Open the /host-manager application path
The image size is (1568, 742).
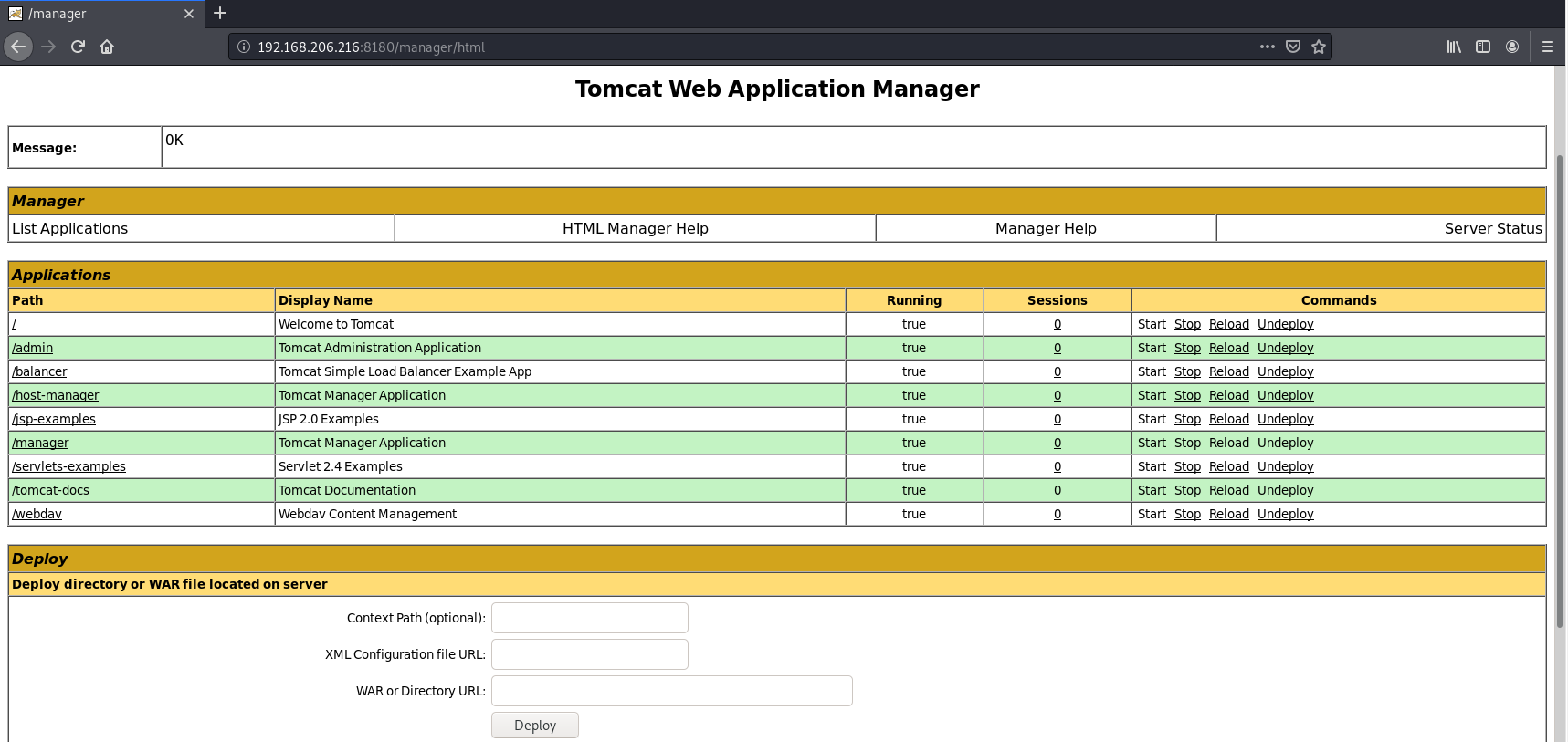coord(55,395)
